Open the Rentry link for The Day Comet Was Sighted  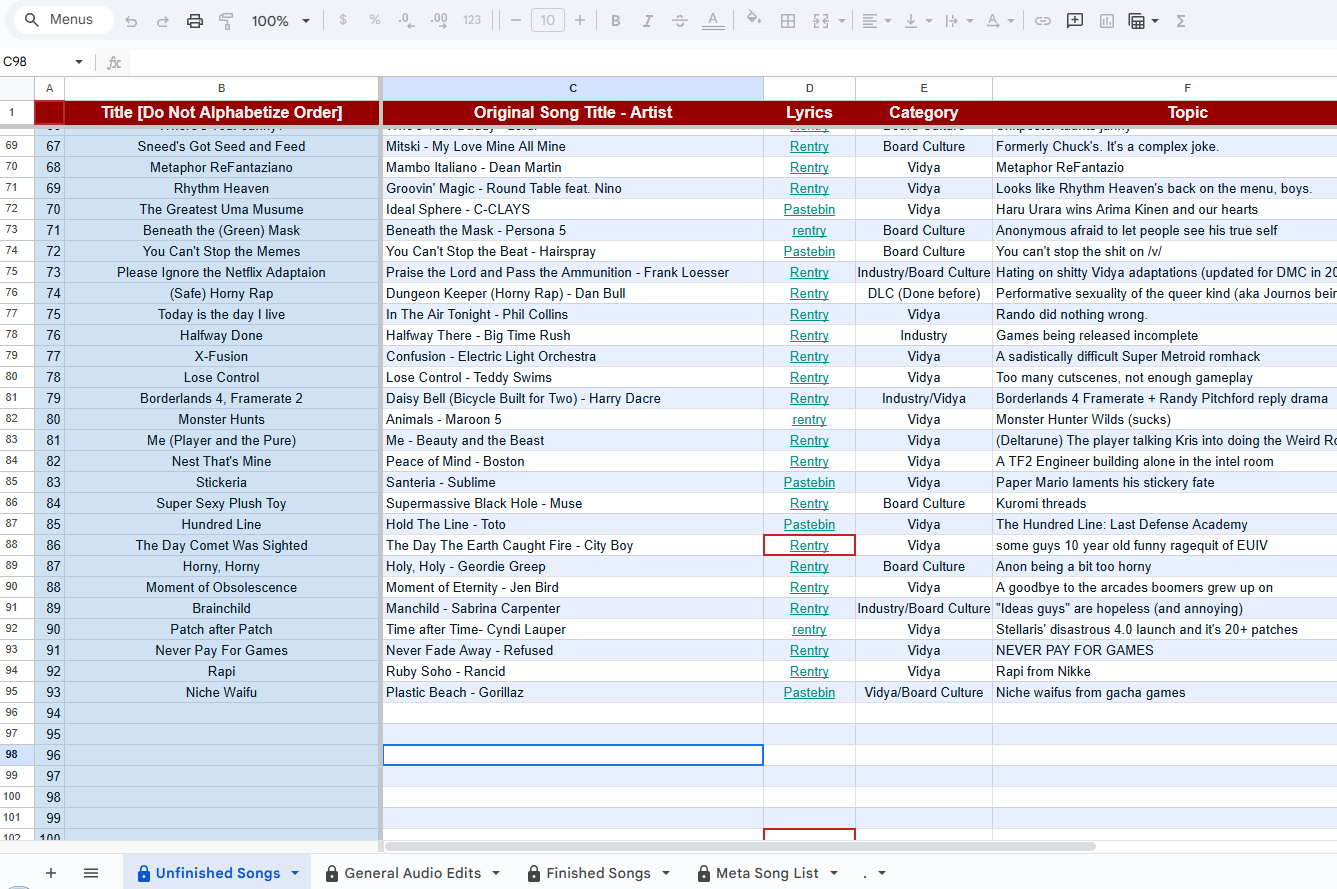point(809,545)
